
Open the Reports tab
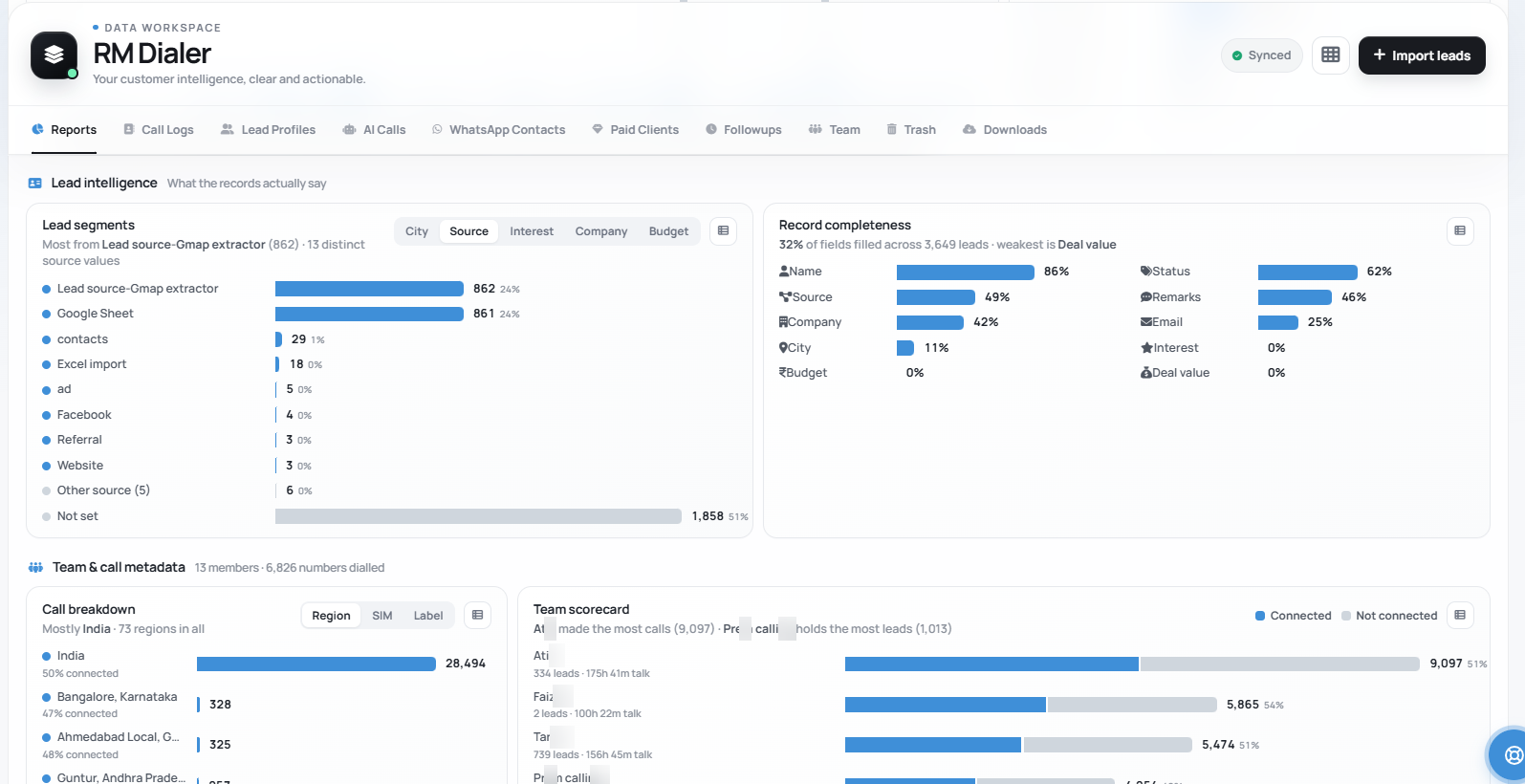click(64, 130)
